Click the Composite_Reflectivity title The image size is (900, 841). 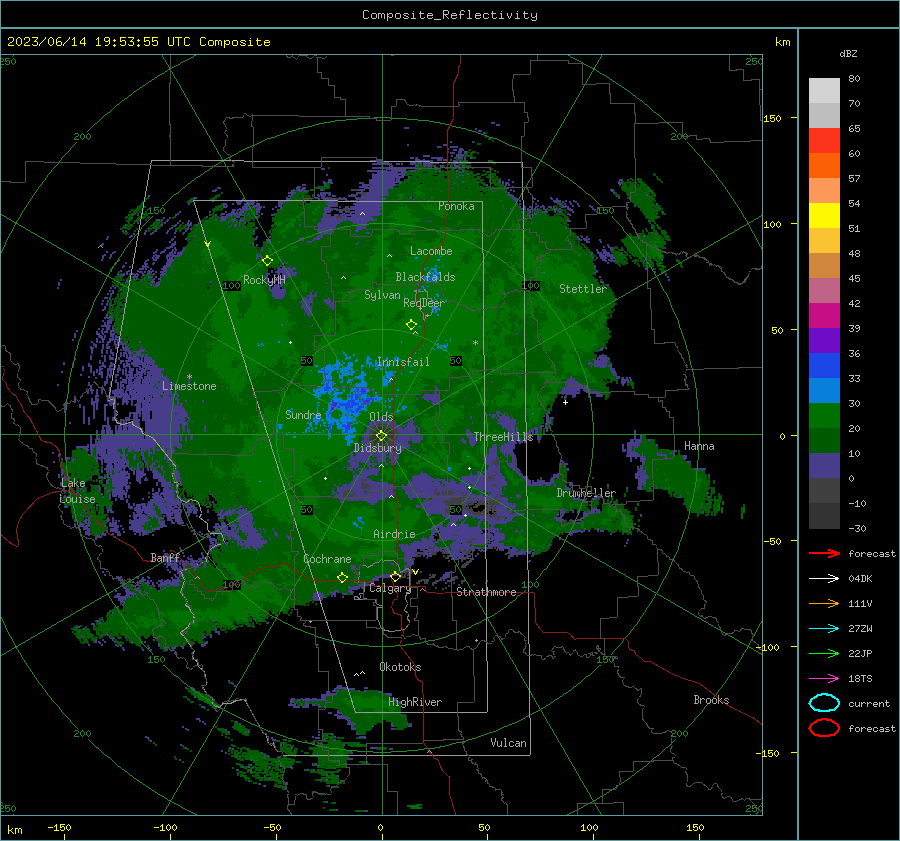point(449,15)
